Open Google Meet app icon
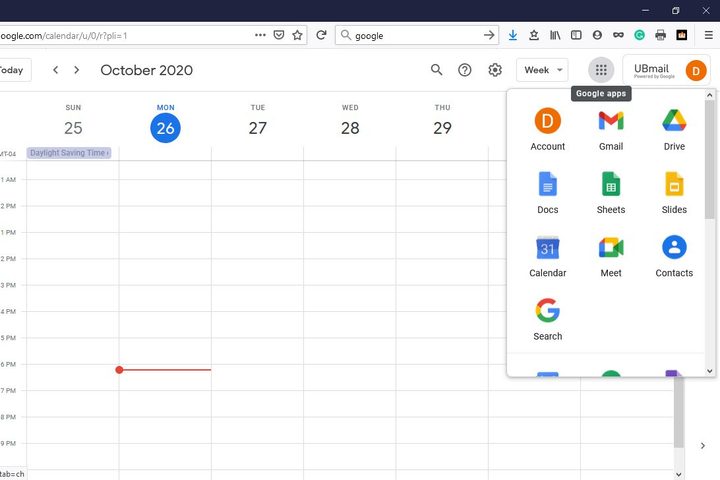Image resolution: width=720 pixels, height=480 pixels. (x=611, y=256)
